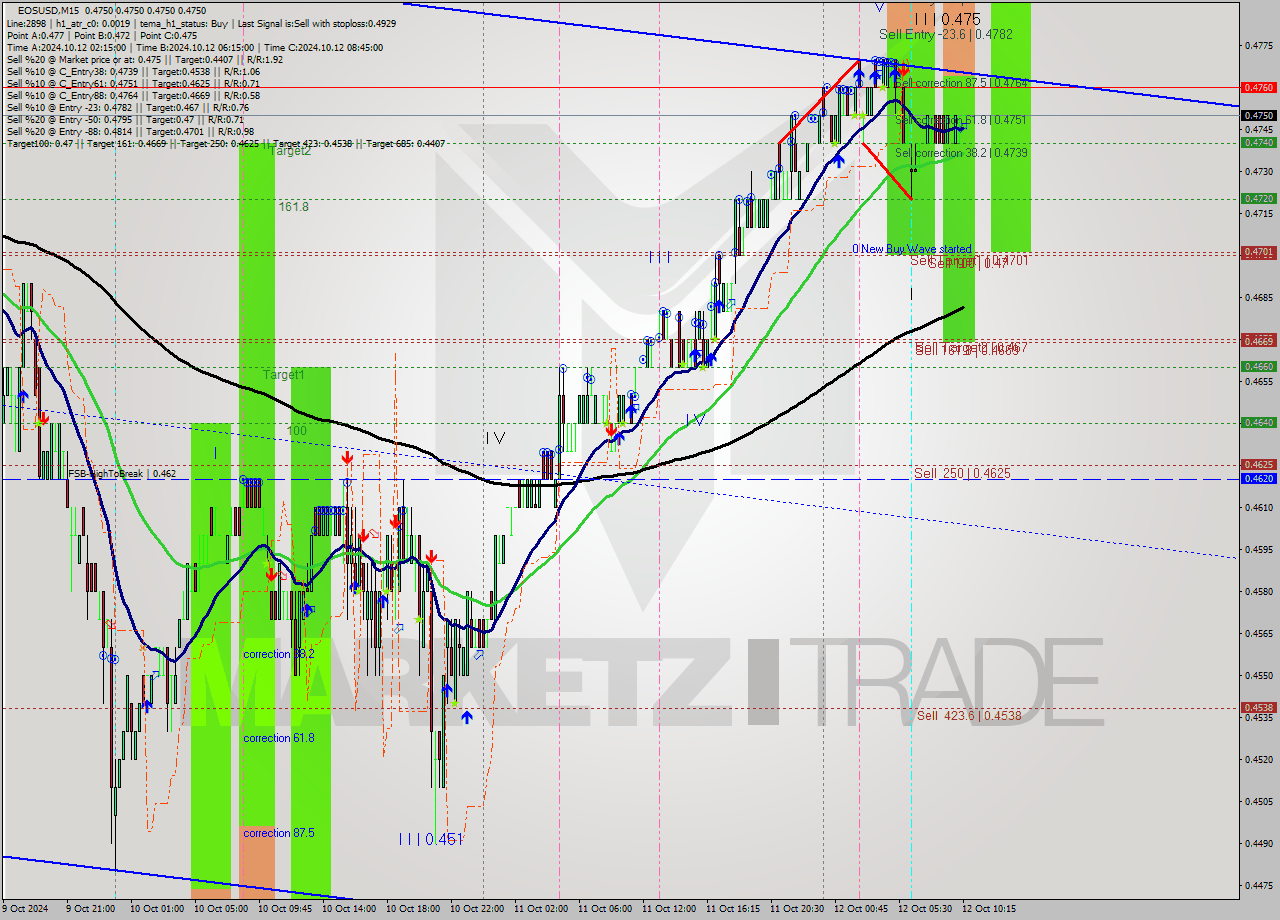Click the green 0.4720 price tag

click(x=1258, y=199)
